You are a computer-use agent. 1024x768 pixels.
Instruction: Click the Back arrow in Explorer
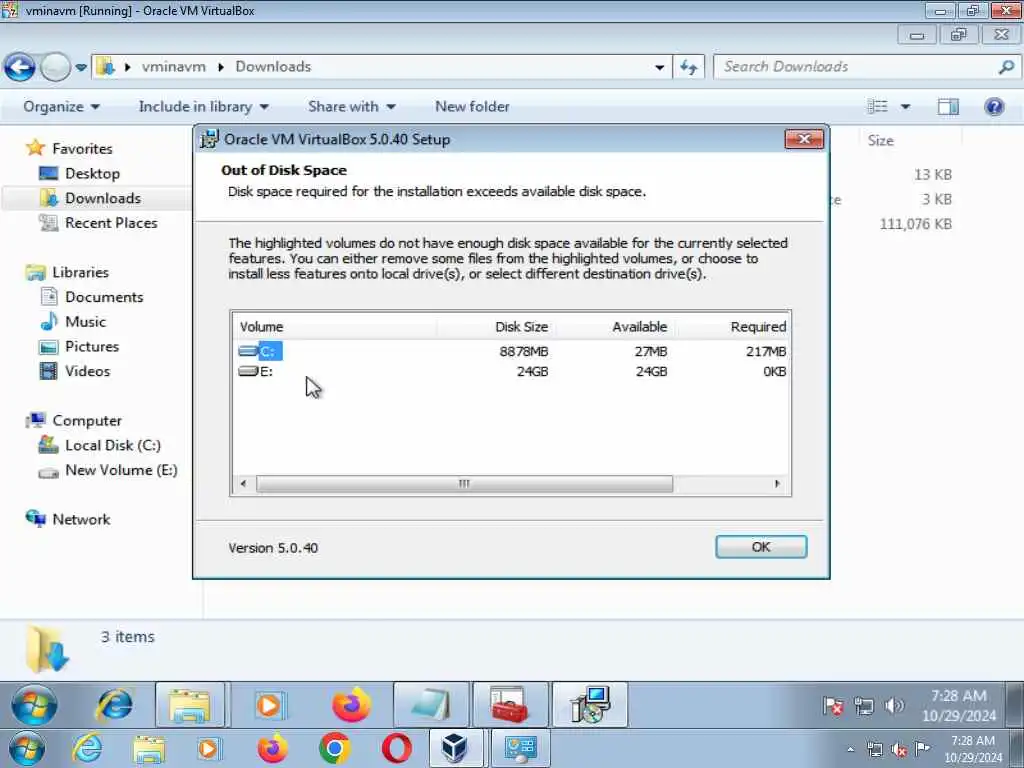pyautogui.click(x=20, y=67)
